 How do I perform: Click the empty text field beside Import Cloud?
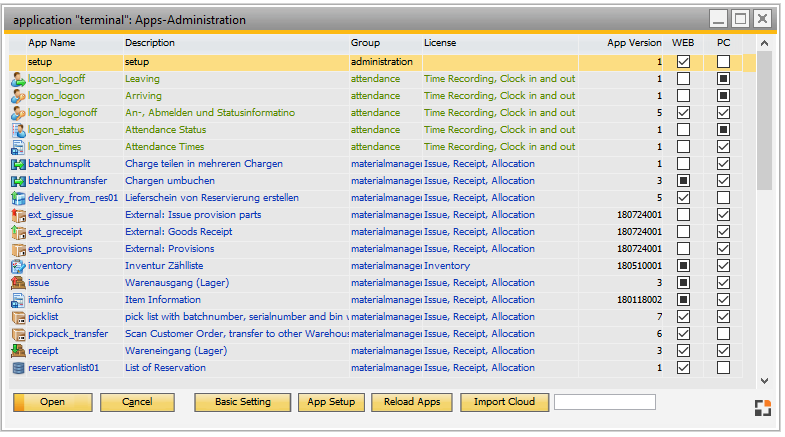point(605,402)
